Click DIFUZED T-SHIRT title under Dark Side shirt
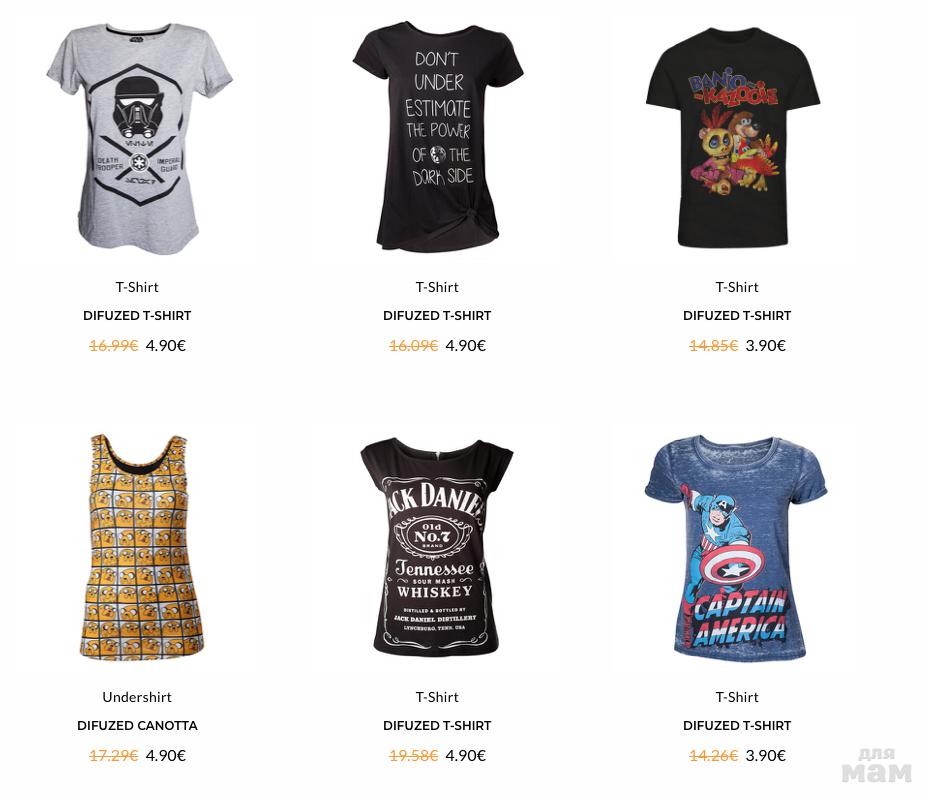 click(x=437, y=316)
